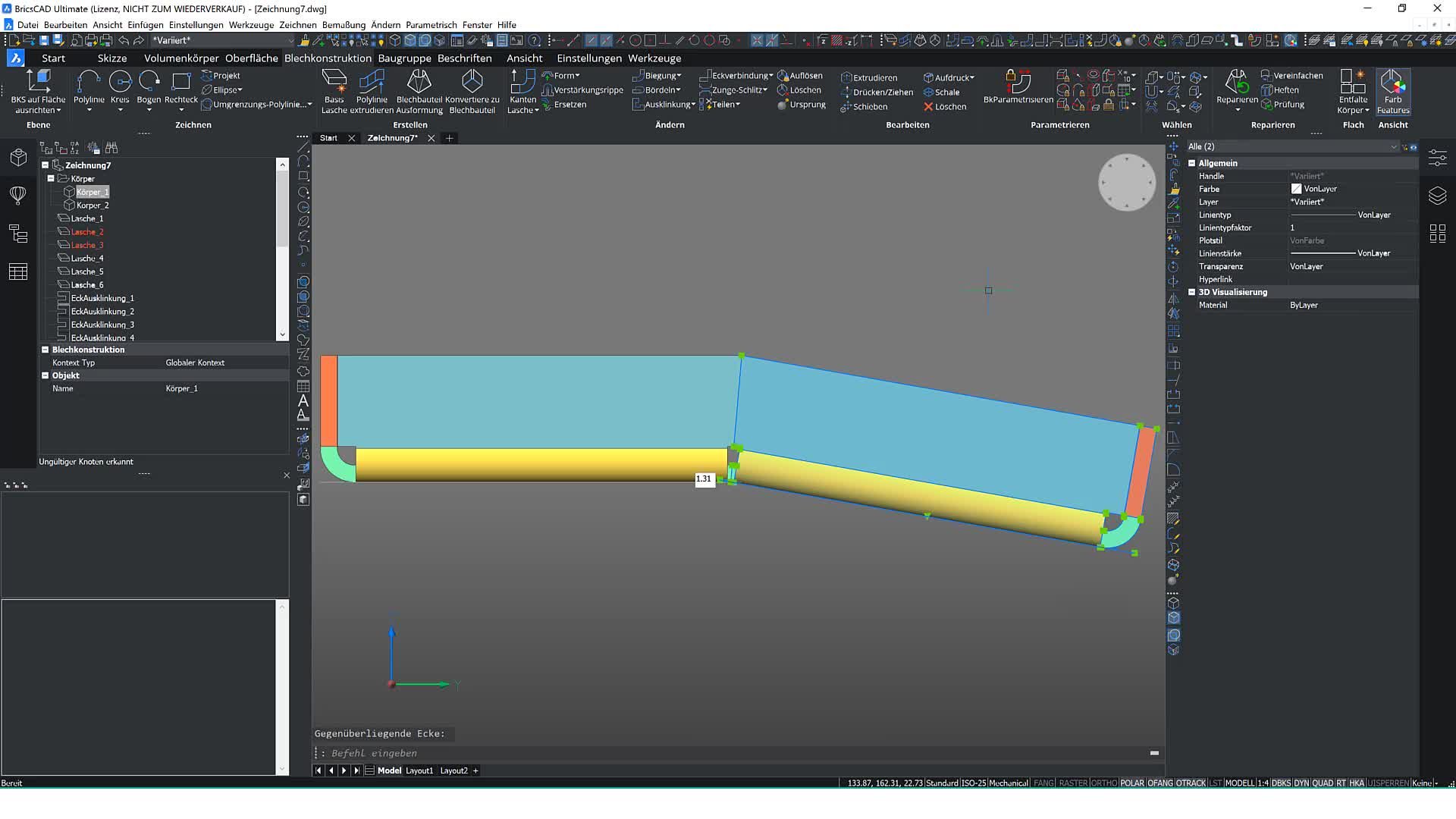
Task: Open the Baugruppe ribbon tab
Action: coord(404,58)
